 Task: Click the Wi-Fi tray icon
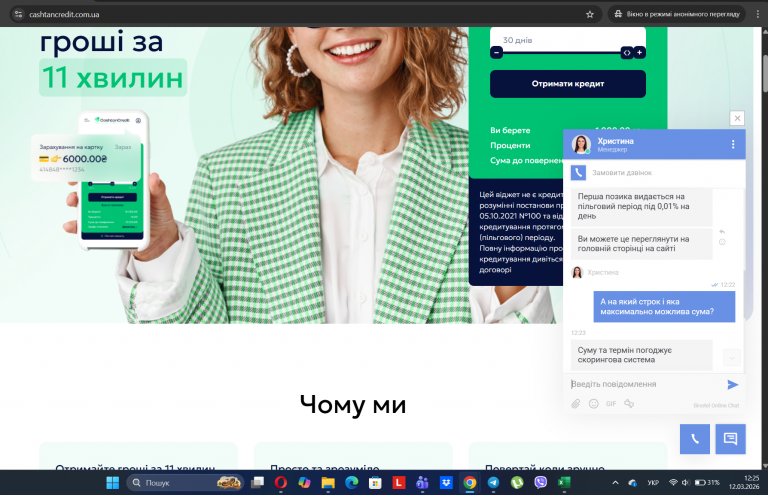pyautogui.click(x=673, y=483)
